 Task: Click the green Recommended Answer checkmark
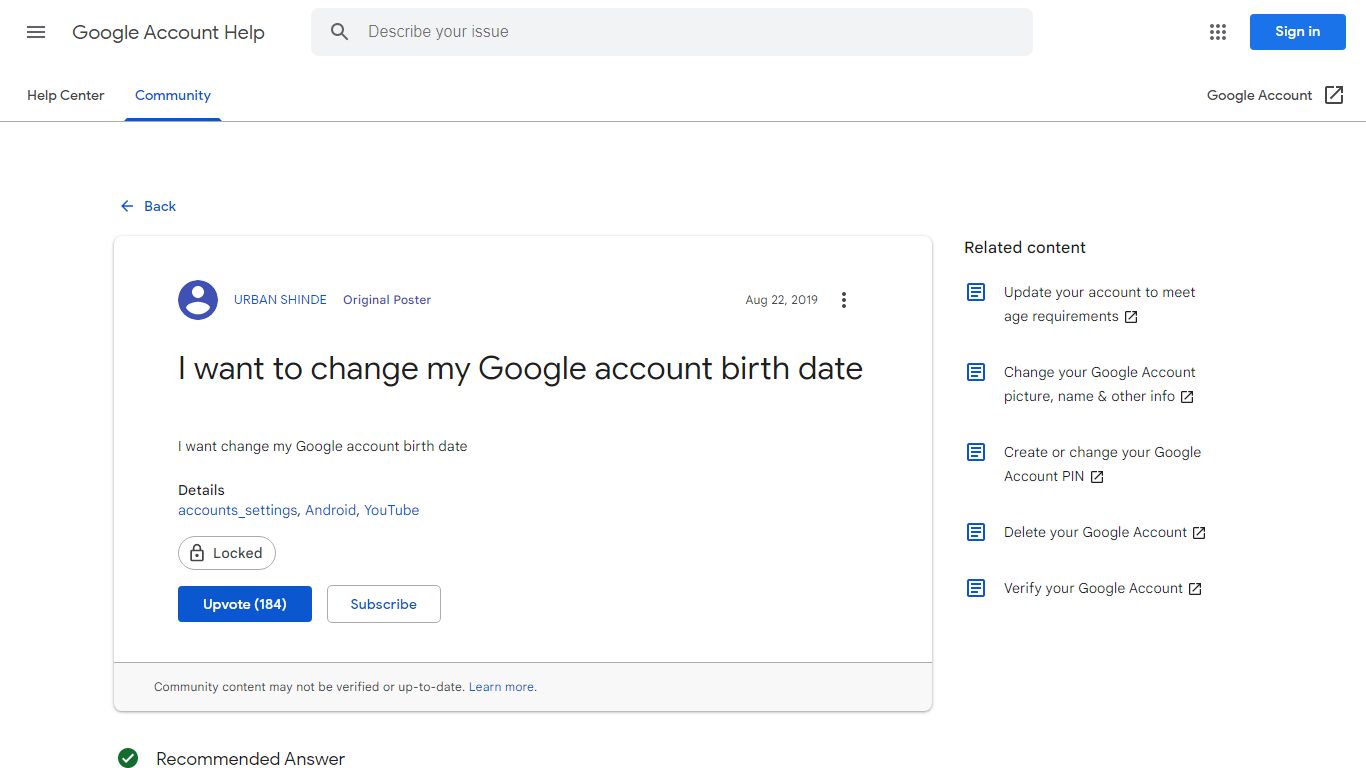pos(128,758)
